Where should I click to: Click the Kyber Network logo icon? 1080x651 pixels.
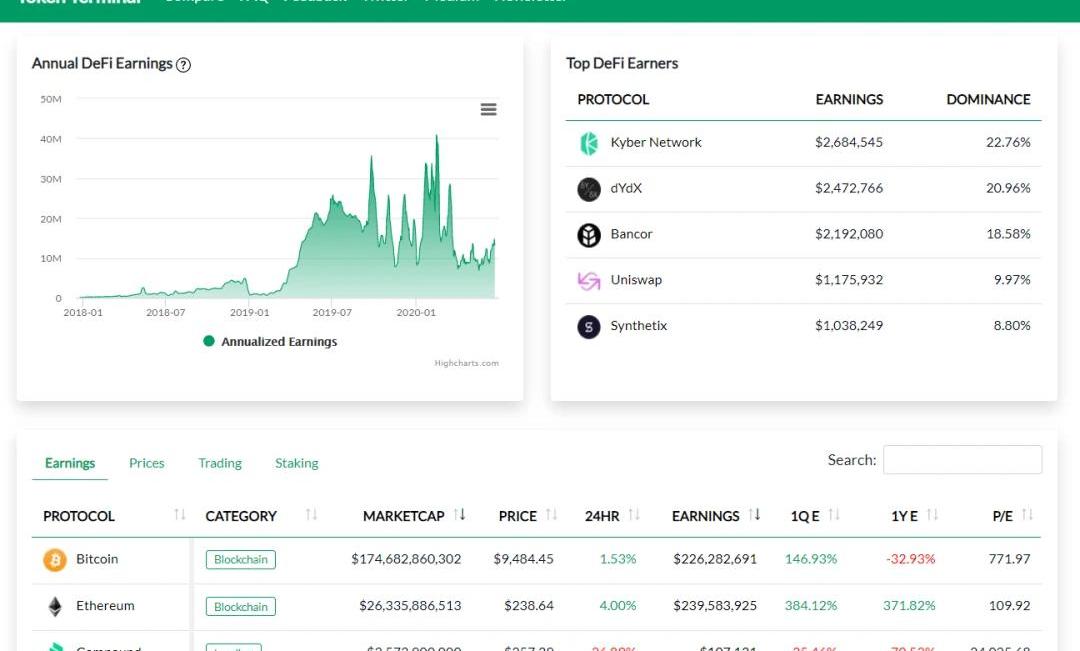coord(589,143)
